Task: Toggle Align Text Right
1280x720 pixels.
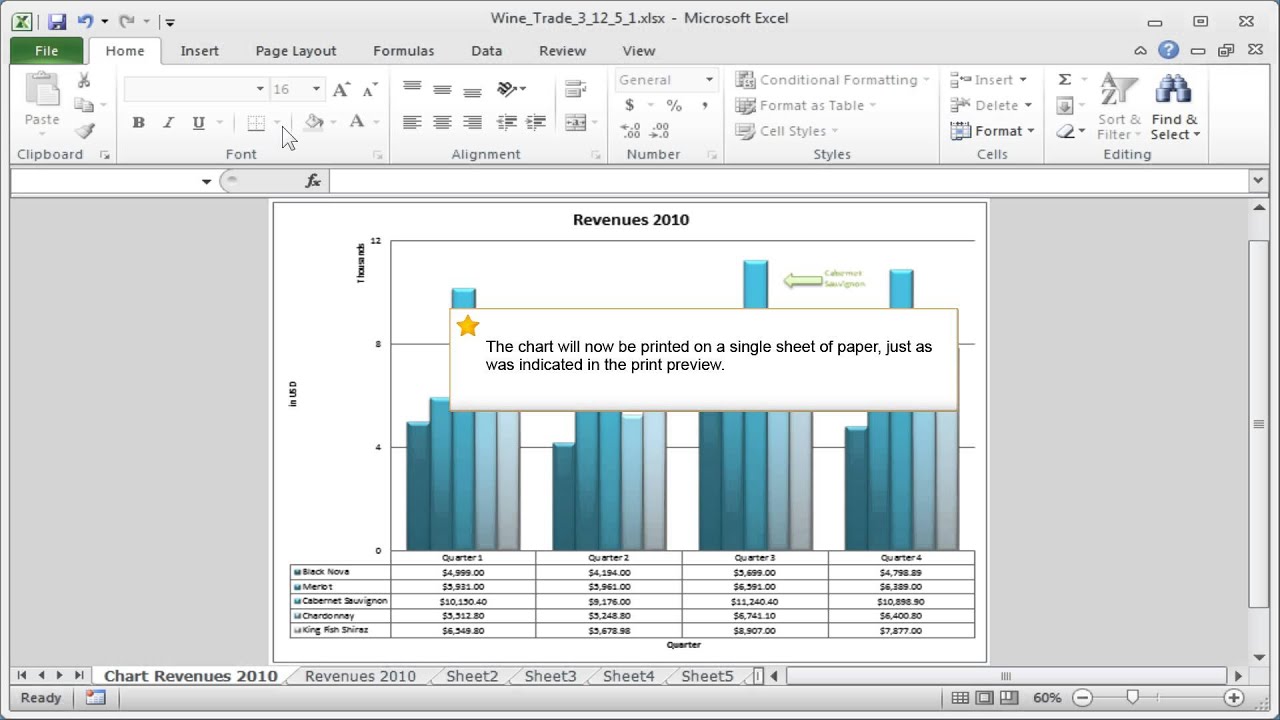Action: point(472,123)
